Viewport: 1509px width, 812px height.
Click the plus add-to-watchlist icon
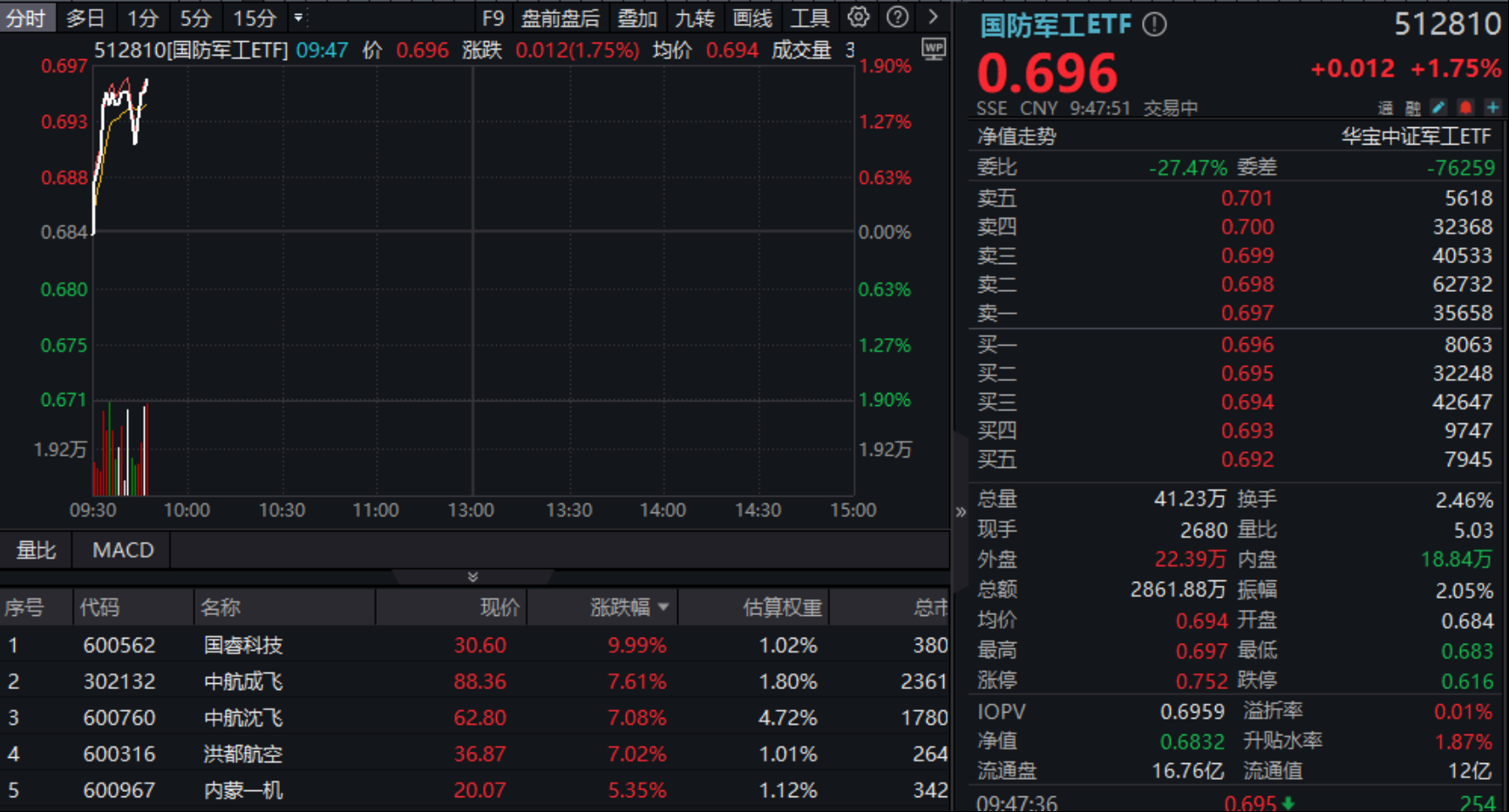tap(1492, 108)
